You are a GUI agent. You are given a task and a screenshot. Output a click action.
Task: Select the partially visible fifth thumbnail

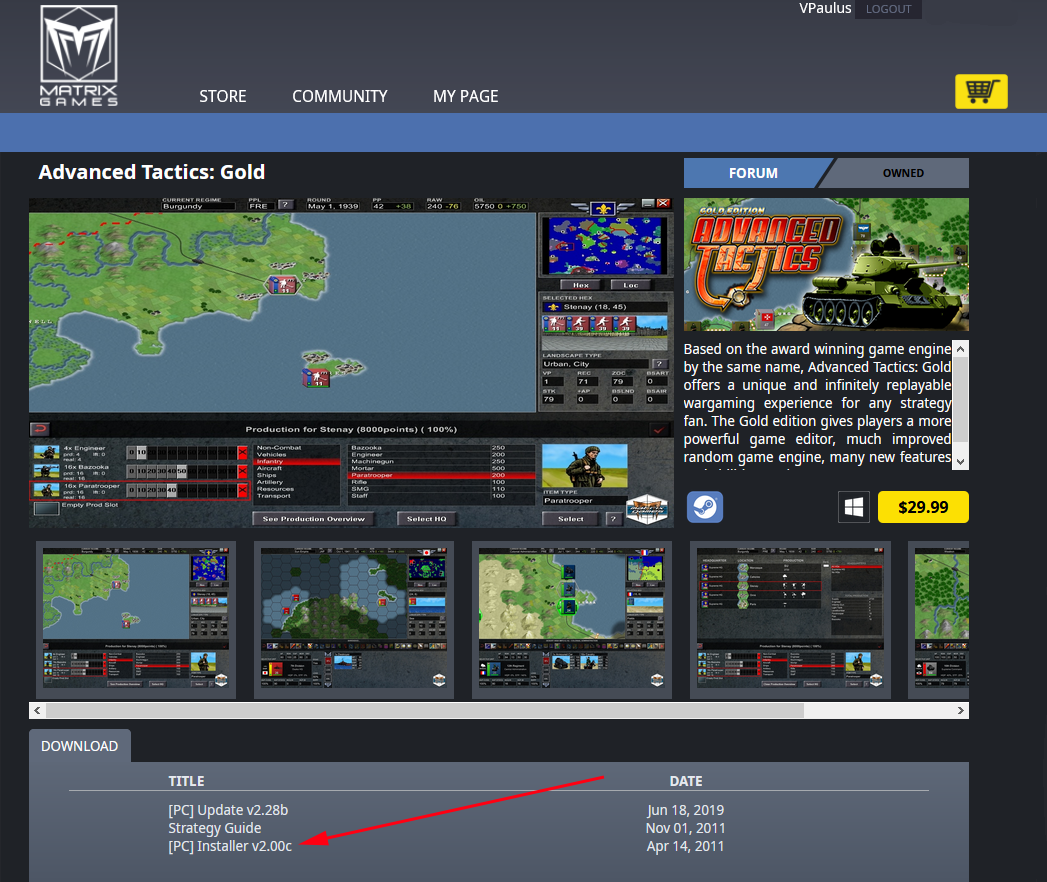(x=938, y=620)
